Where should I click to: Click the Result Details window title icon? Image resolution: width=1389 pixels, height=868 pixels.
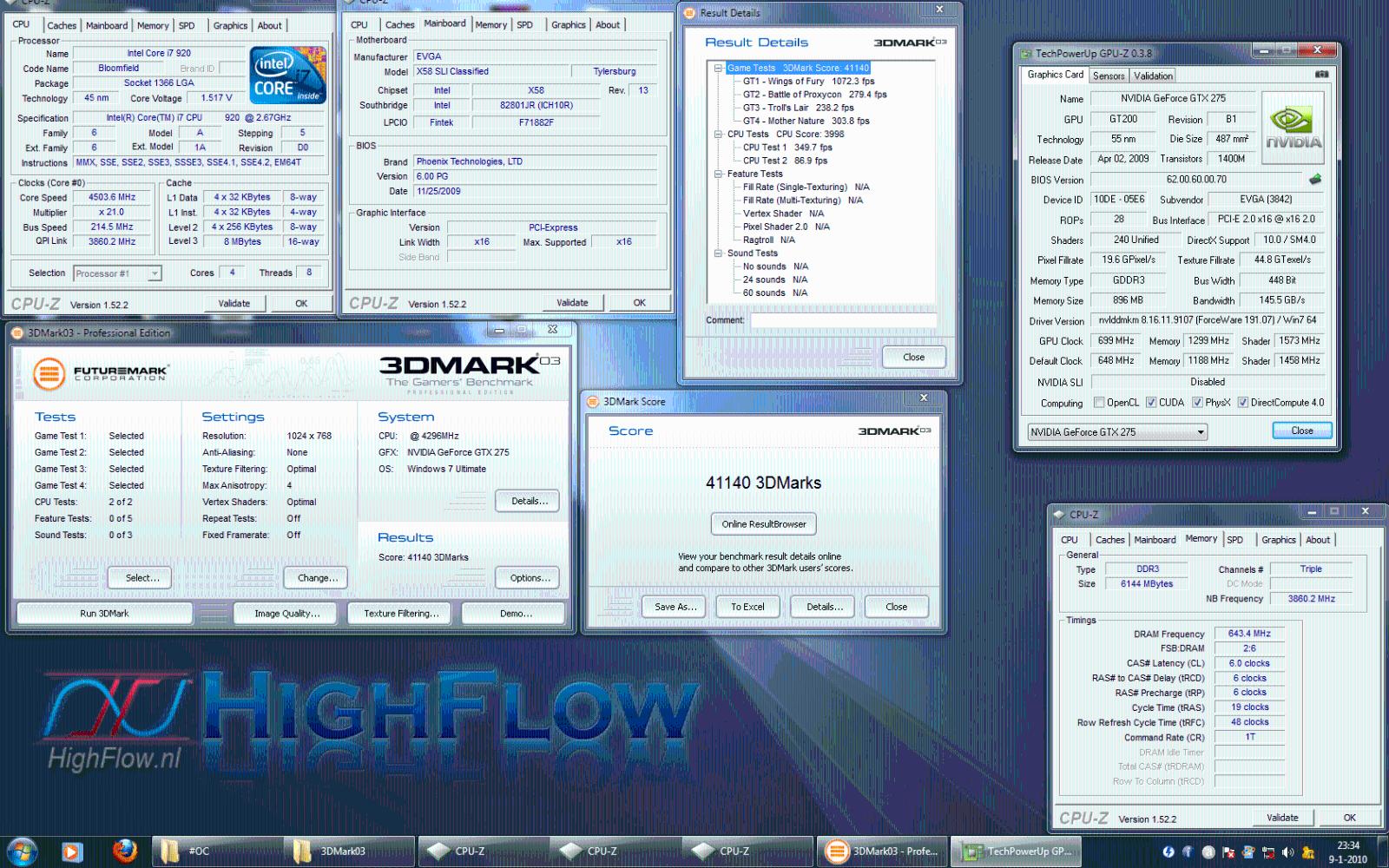click(x=689, y=13)
